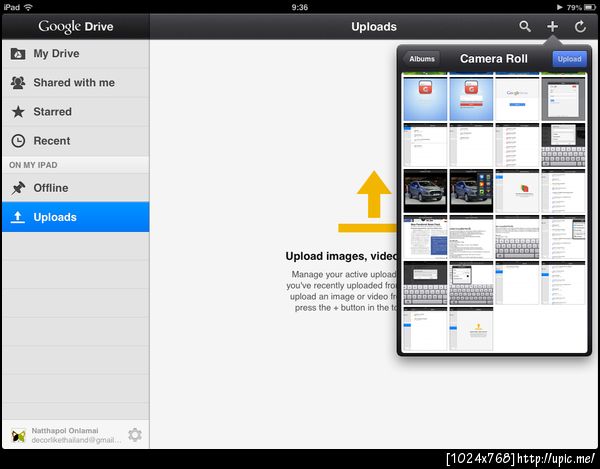This screenshot has height=469, width=600.
Task: Select gray-framed form thumbnail in top row
Action: pyautogui.click(x=563, y=99)
